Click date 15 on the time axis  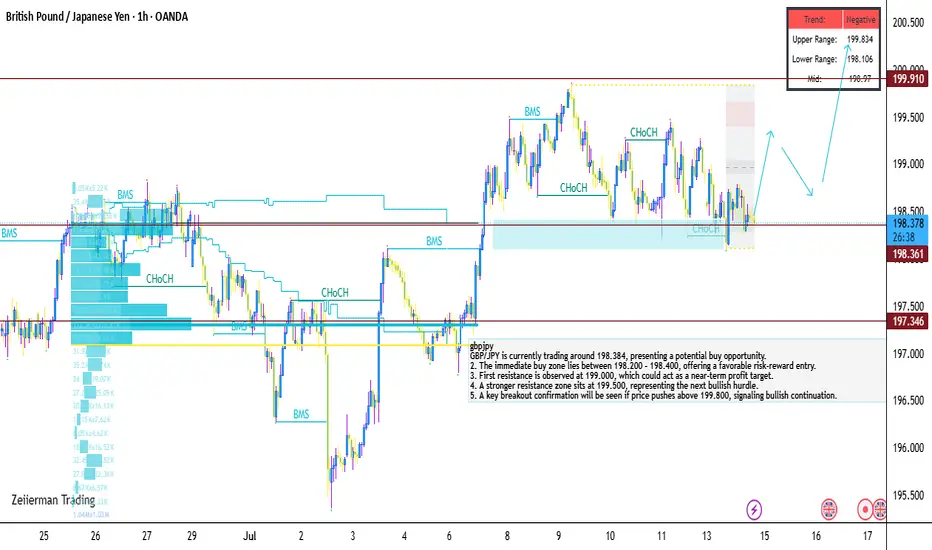764,536
